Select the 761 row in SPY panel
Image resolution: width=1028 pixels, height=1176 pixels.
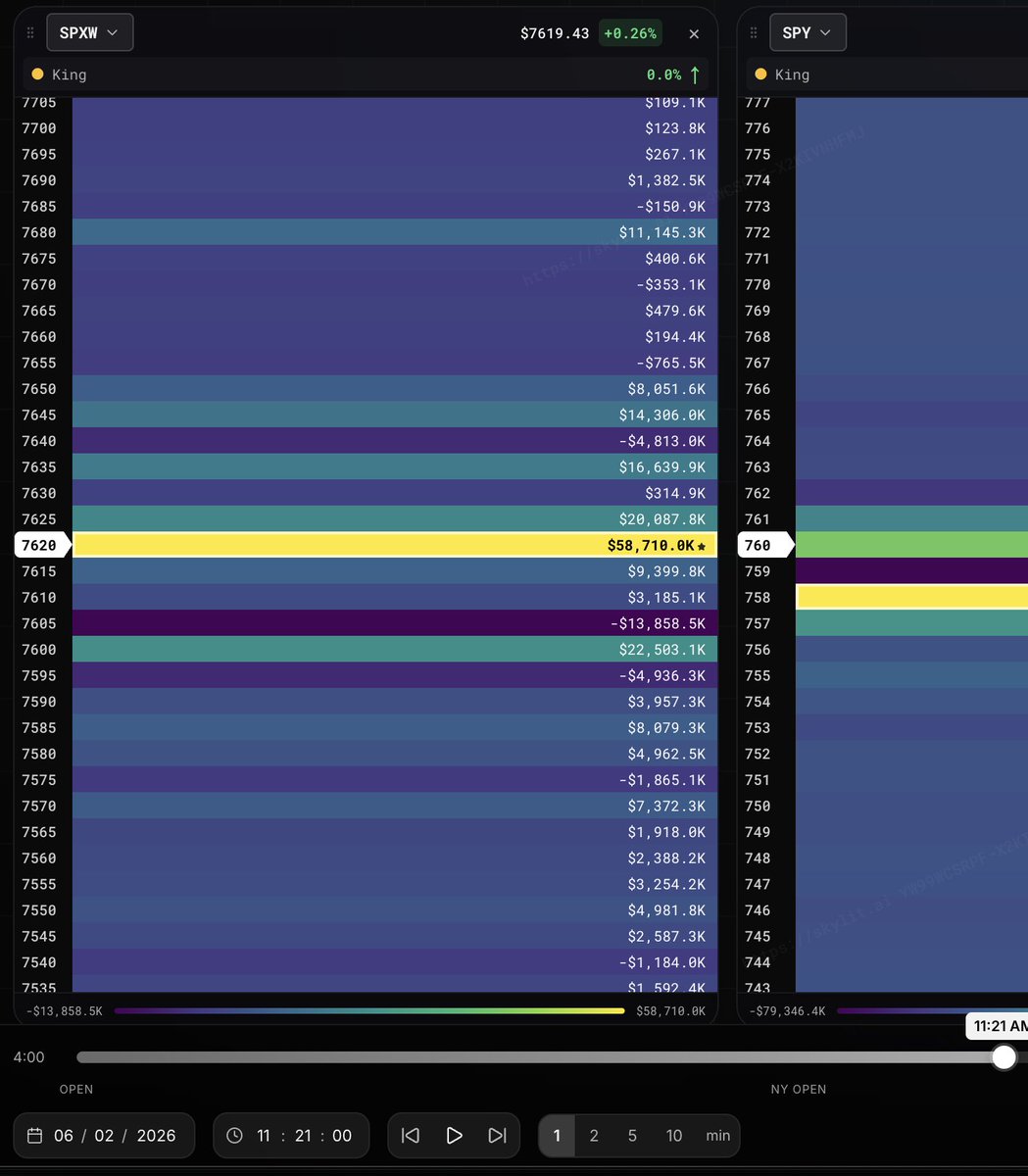(911, 518)
